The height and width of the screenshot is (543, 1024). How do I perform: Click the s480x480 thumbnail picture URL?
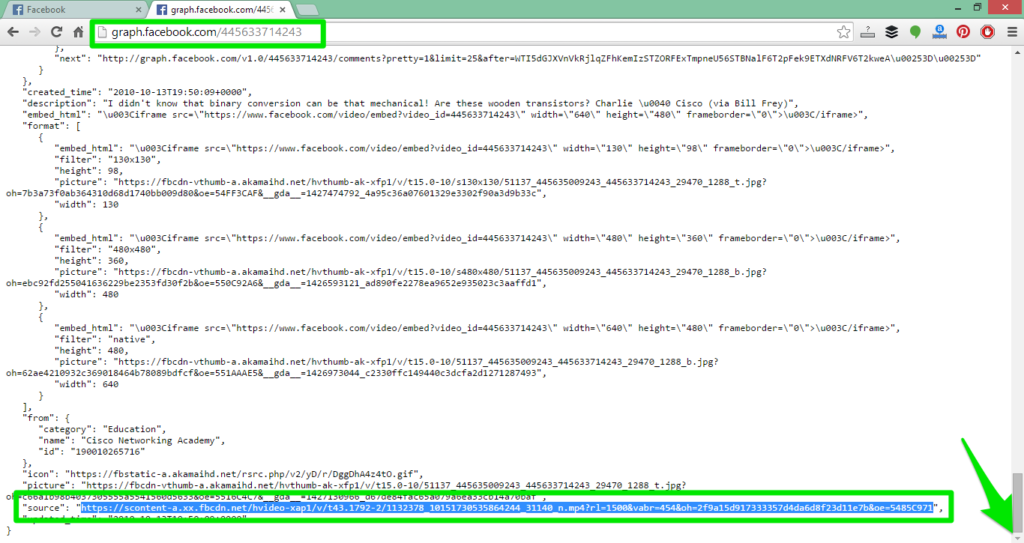[387, 277]
